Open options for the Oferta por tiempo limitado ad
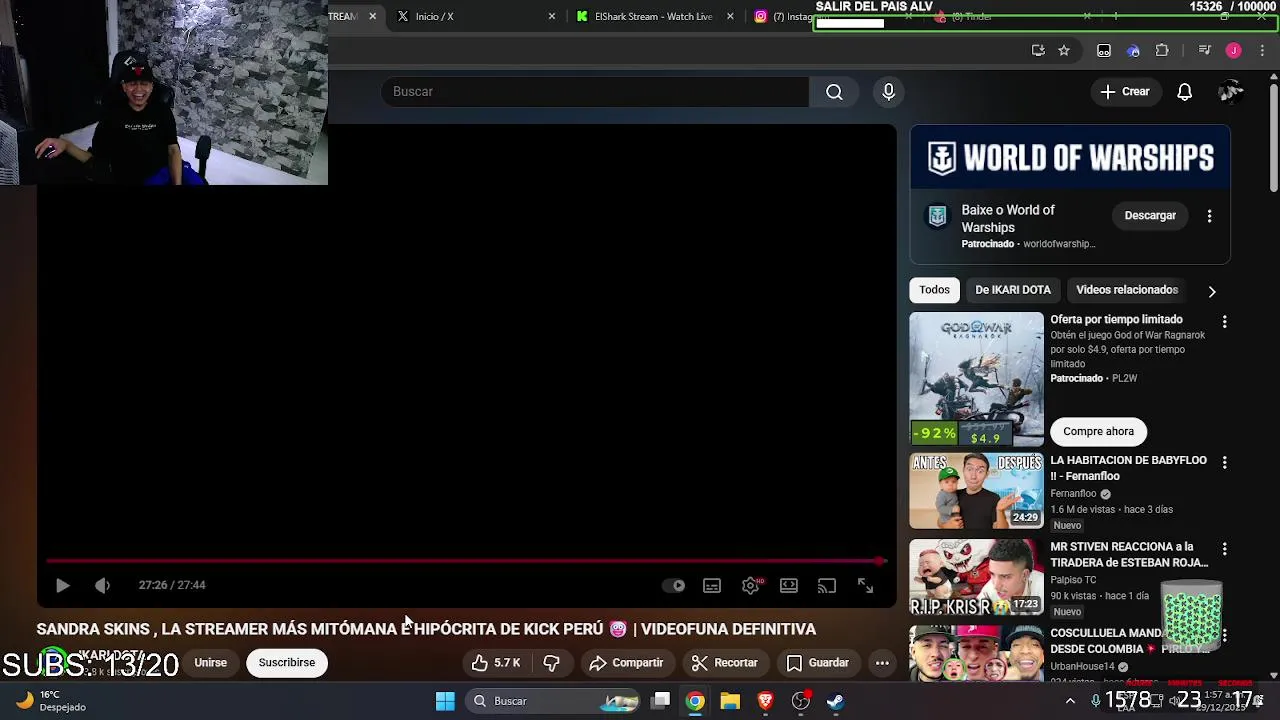 coord(1224,322)
